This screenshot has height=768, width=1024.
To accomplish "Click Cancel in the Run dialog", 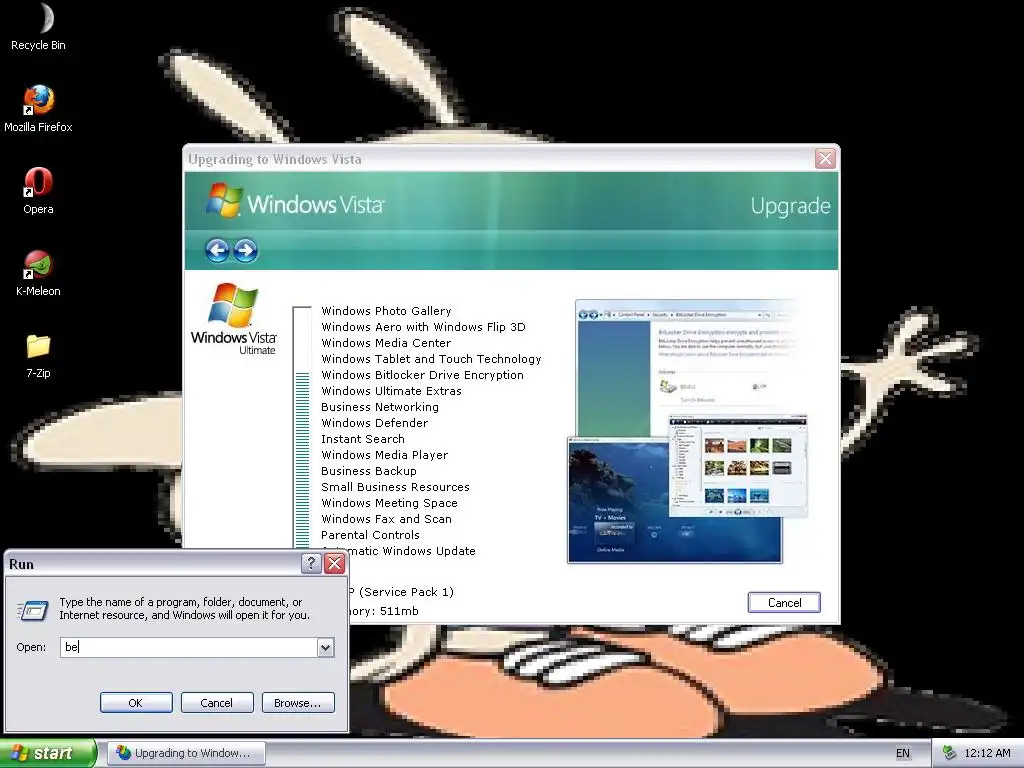I will coord(217,703).
